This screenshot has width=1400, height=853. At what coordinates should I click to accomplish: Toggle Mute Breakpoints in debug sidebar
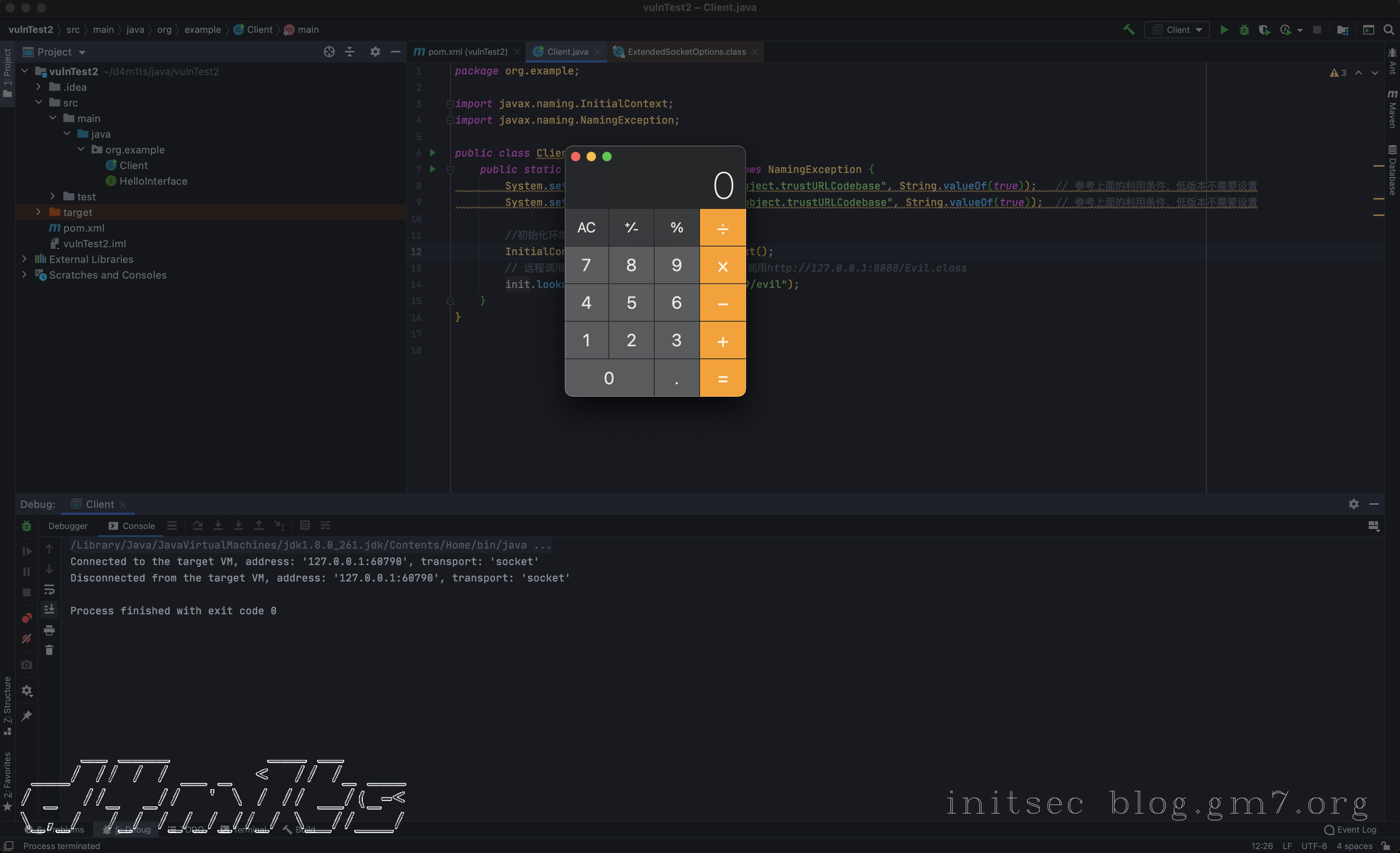26,639
